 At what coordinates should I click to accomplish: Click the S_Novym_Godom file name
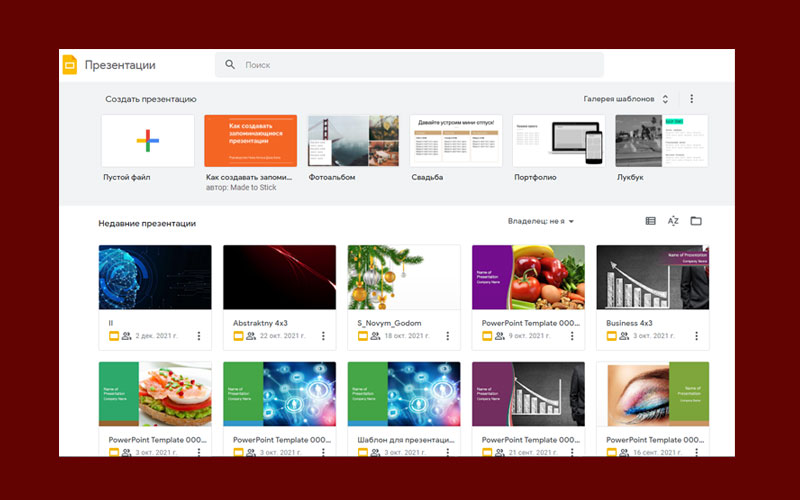389,323
